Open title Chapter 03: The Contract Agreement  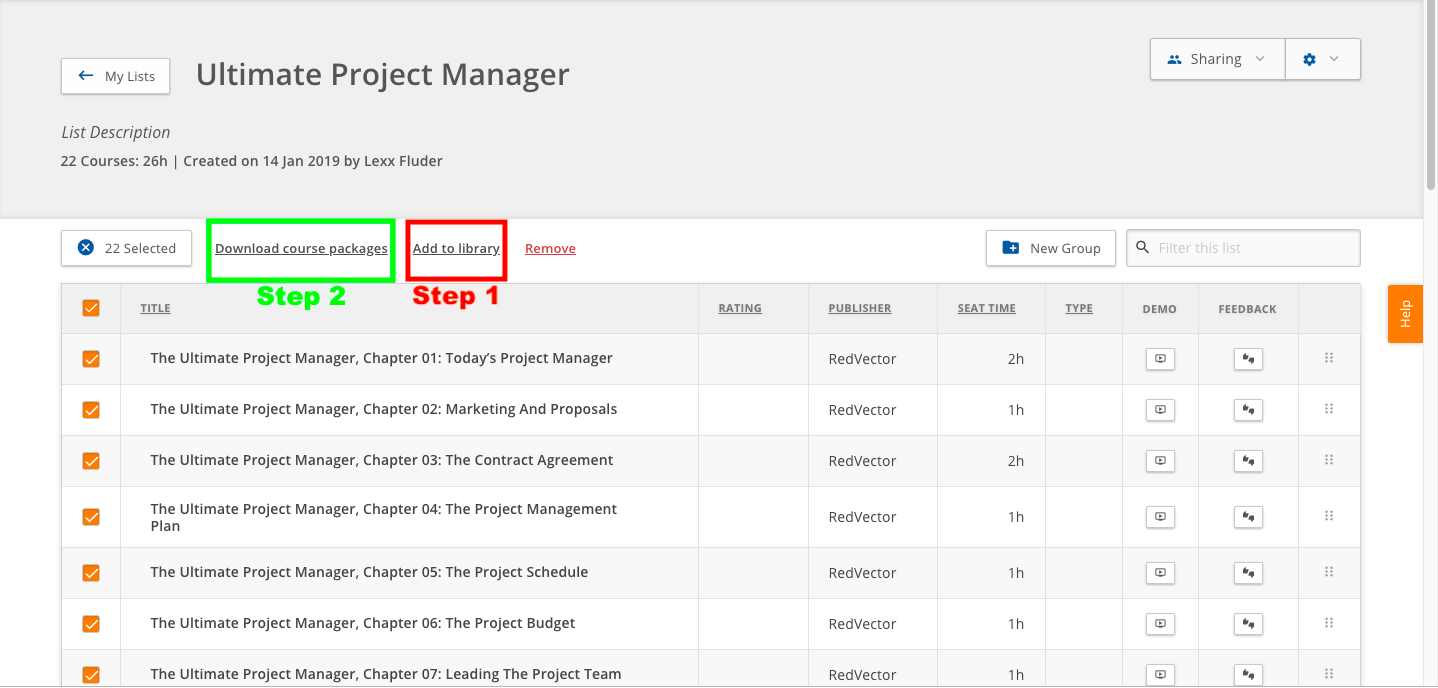coord(382,460)
